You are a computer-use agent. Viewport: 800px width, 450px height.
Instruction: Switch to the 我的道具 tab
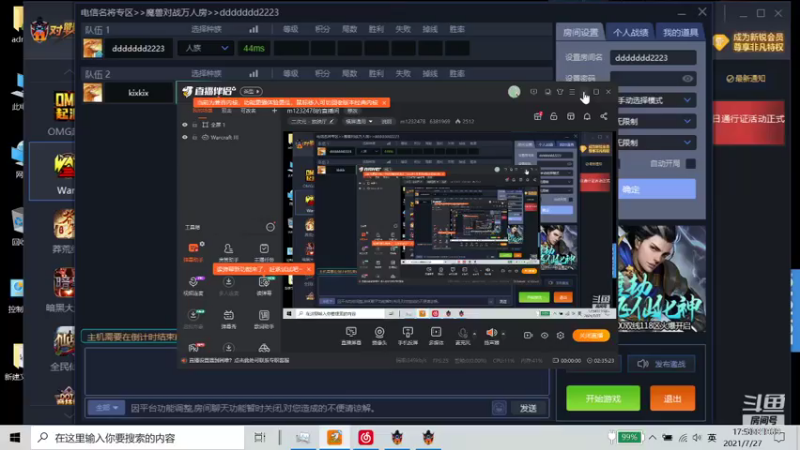coord(680,33)
